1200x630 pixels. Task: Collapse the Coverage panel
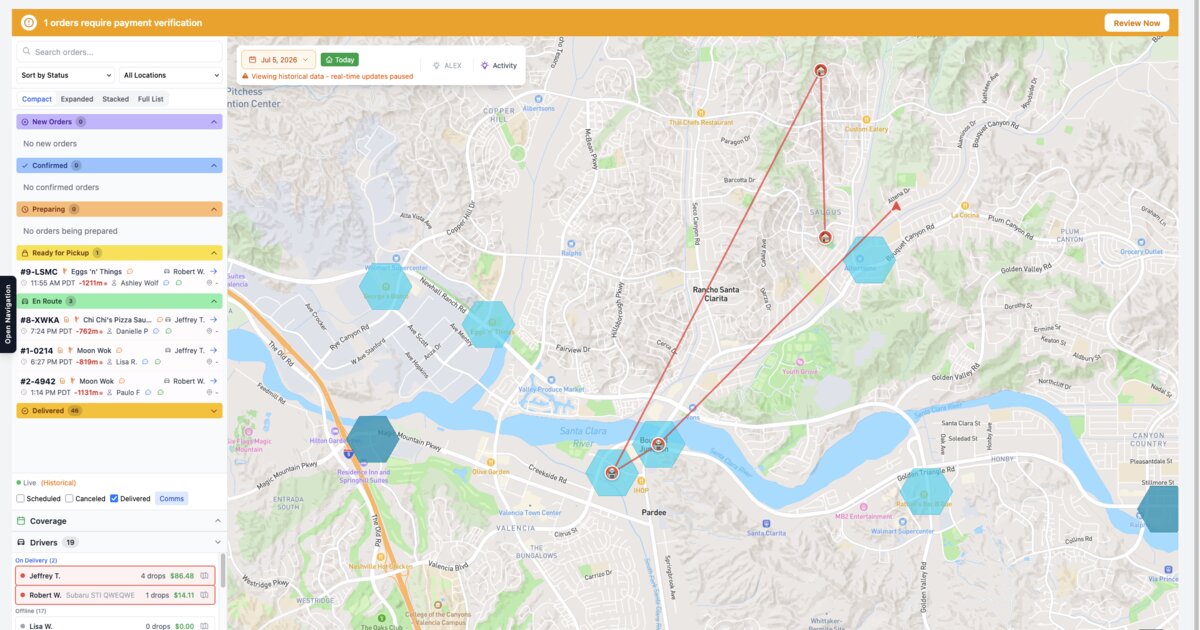217,521
